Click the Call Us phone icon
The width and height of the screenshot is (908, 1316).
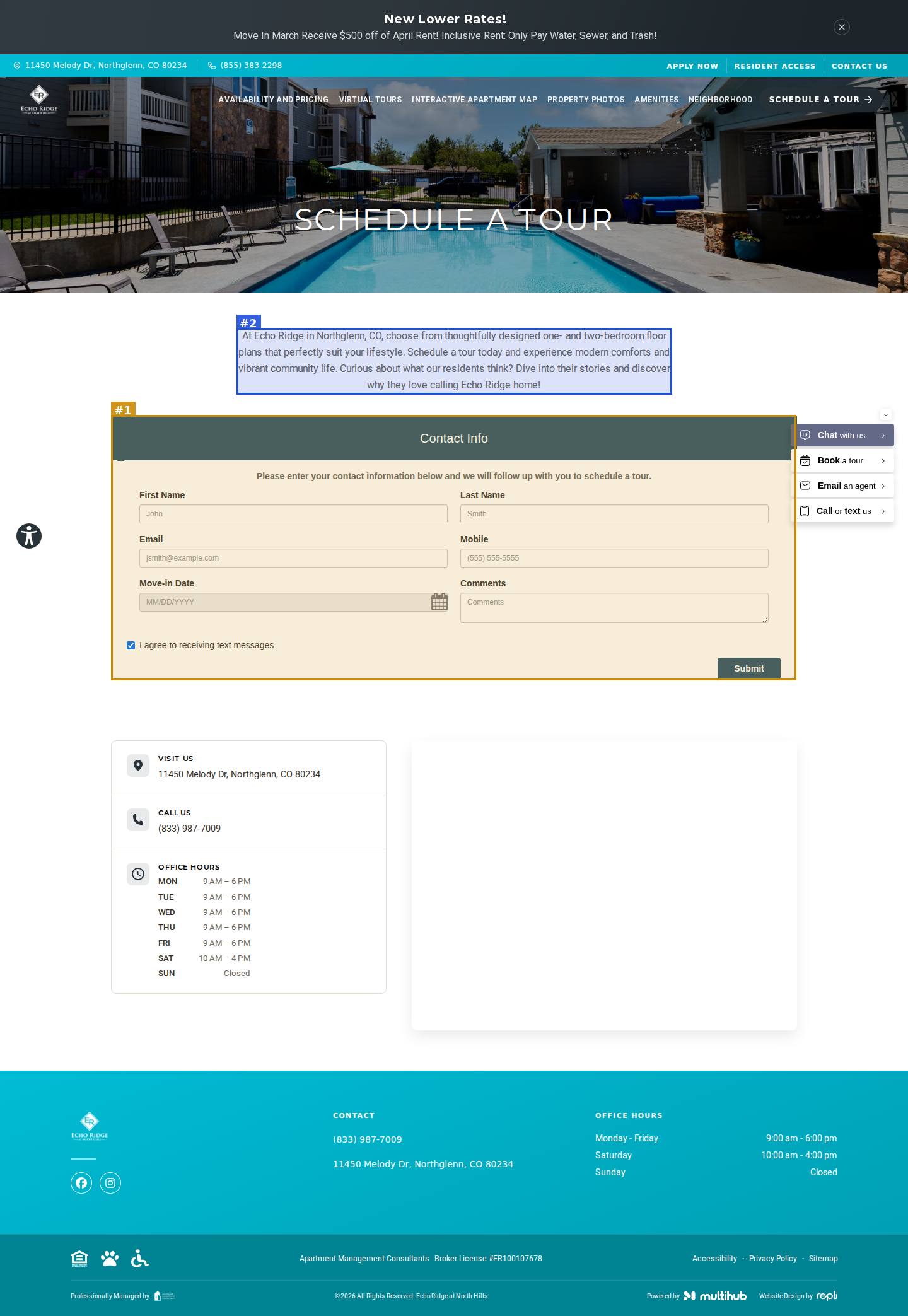point(138,820)
